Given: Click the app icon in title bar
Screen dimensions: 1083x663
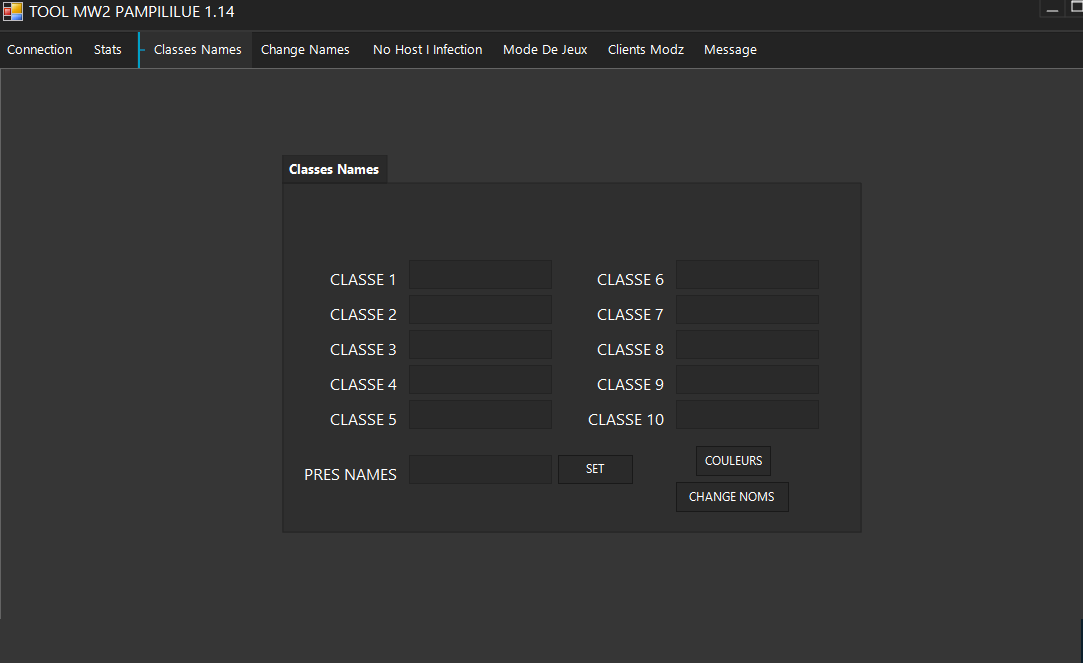Looking at the screenshot, I should tap(12, 11).
